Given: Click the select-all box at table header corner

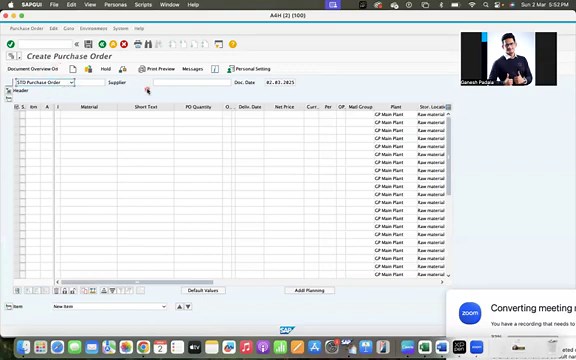Looking at the screenshot, I should pyautogui.click(x=17, y=107).
